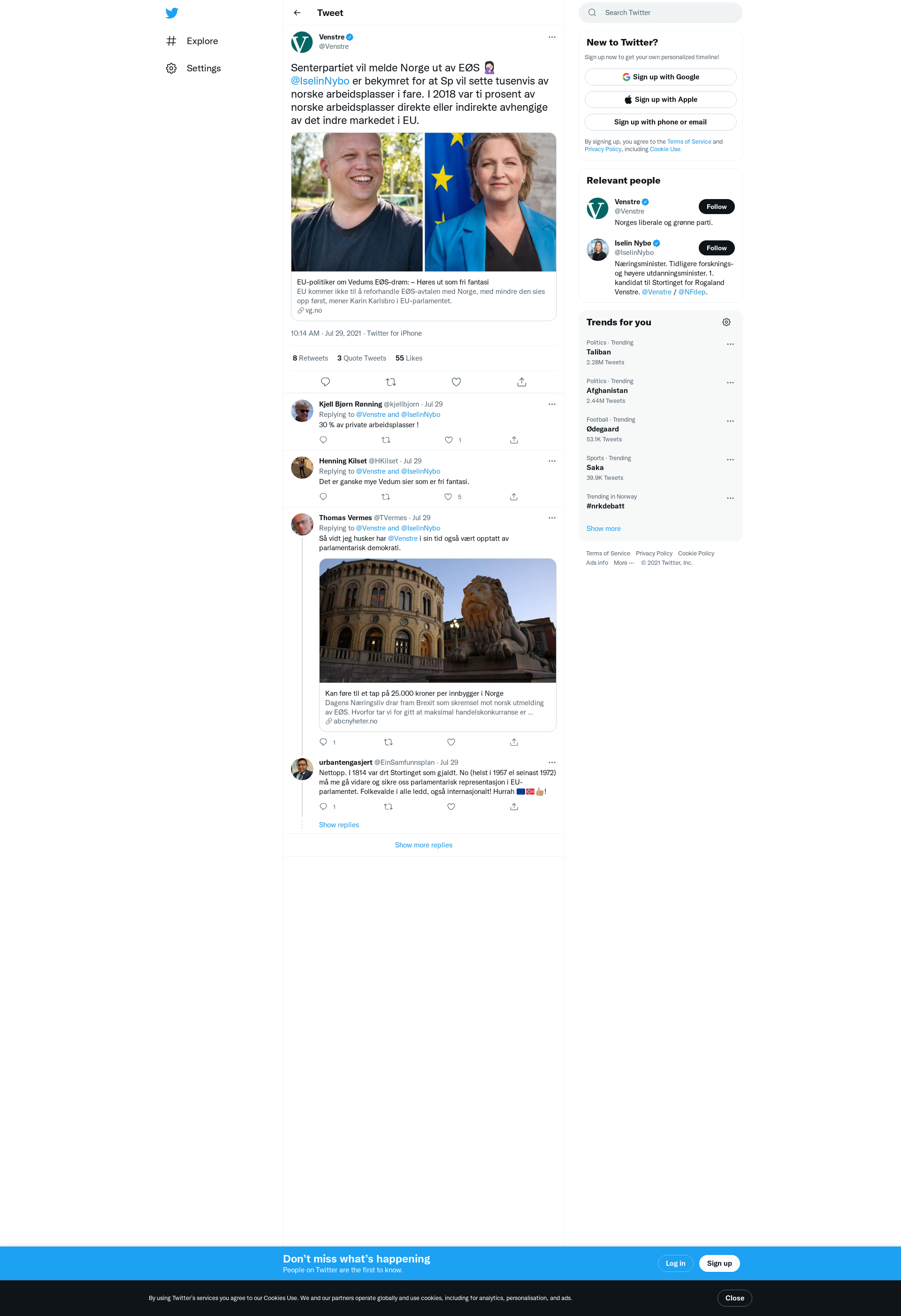Screen dimensions: 901x1316
Task: Open Trends for you settings gear
Action: point(726,322)
